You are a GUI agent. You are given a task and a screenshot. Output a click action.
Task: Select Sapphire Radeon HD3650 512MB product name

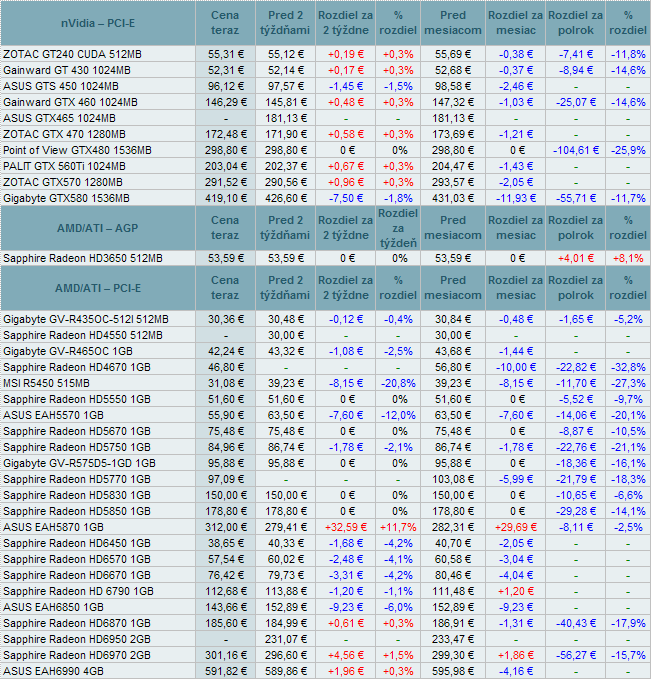point(83,259)
